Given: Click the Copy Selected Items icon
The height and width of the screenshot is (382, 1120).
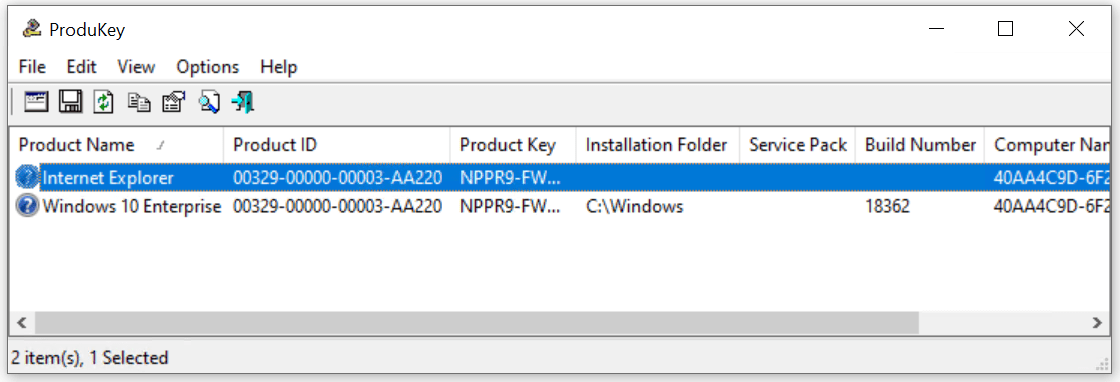Looking at the screenshot, I should click(x=139, y=103).
